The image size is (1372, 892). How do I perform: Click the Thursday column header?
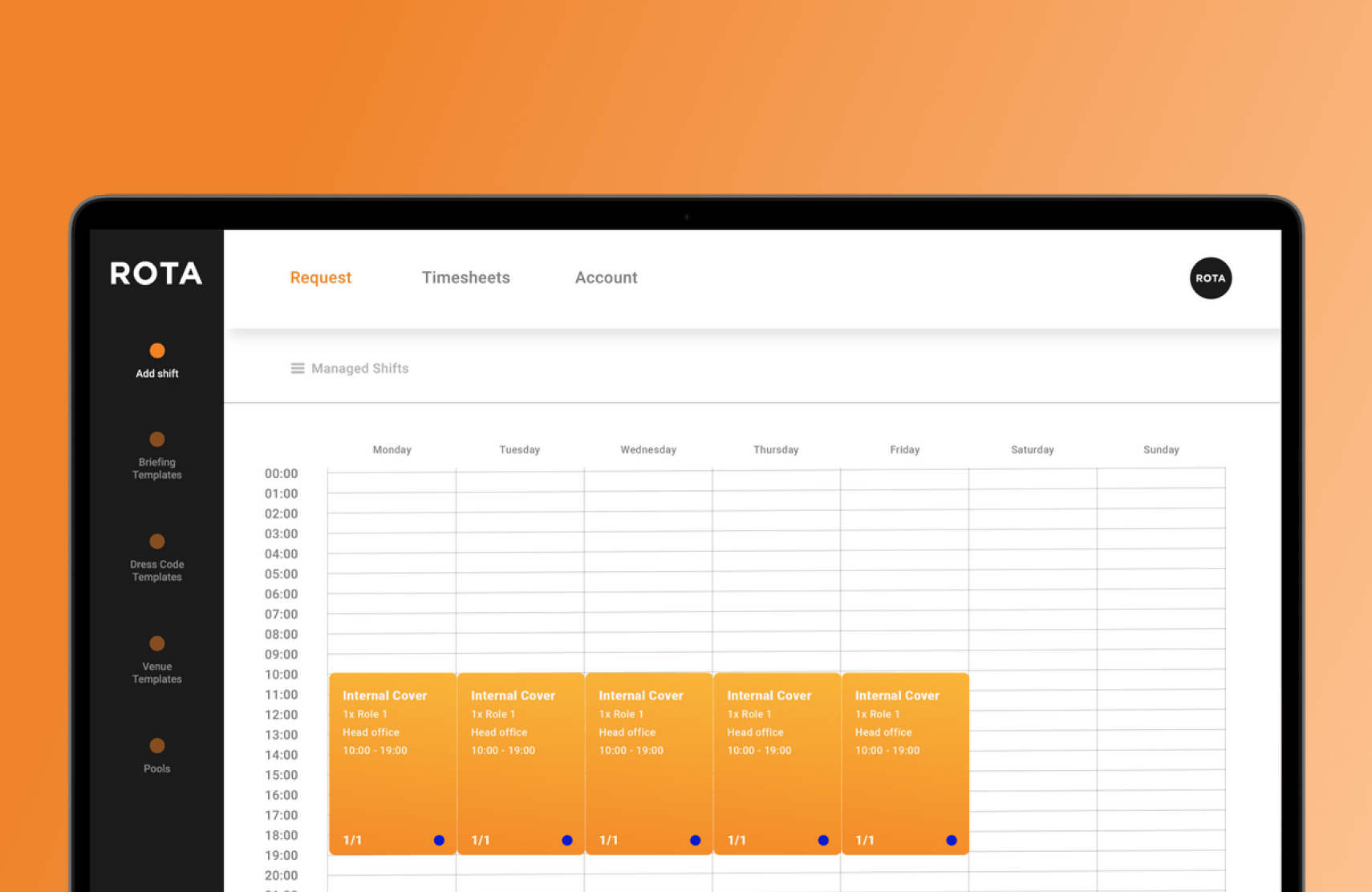tap(776, 450)
